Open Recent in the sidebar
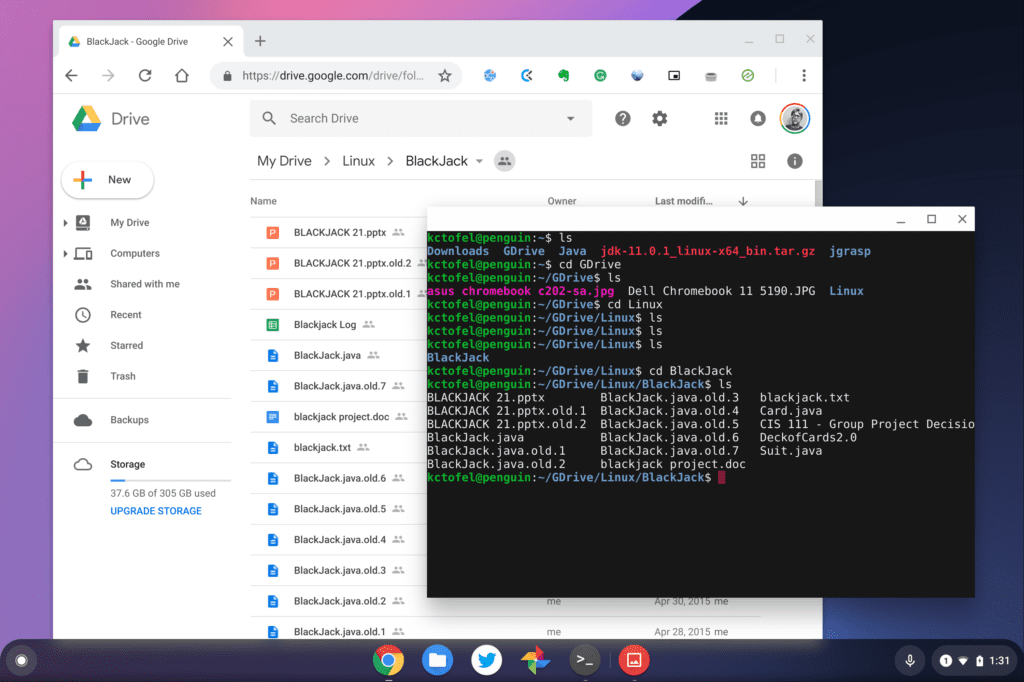The width and height of the screenshot is (1024, 682). [x=125, y=315]
